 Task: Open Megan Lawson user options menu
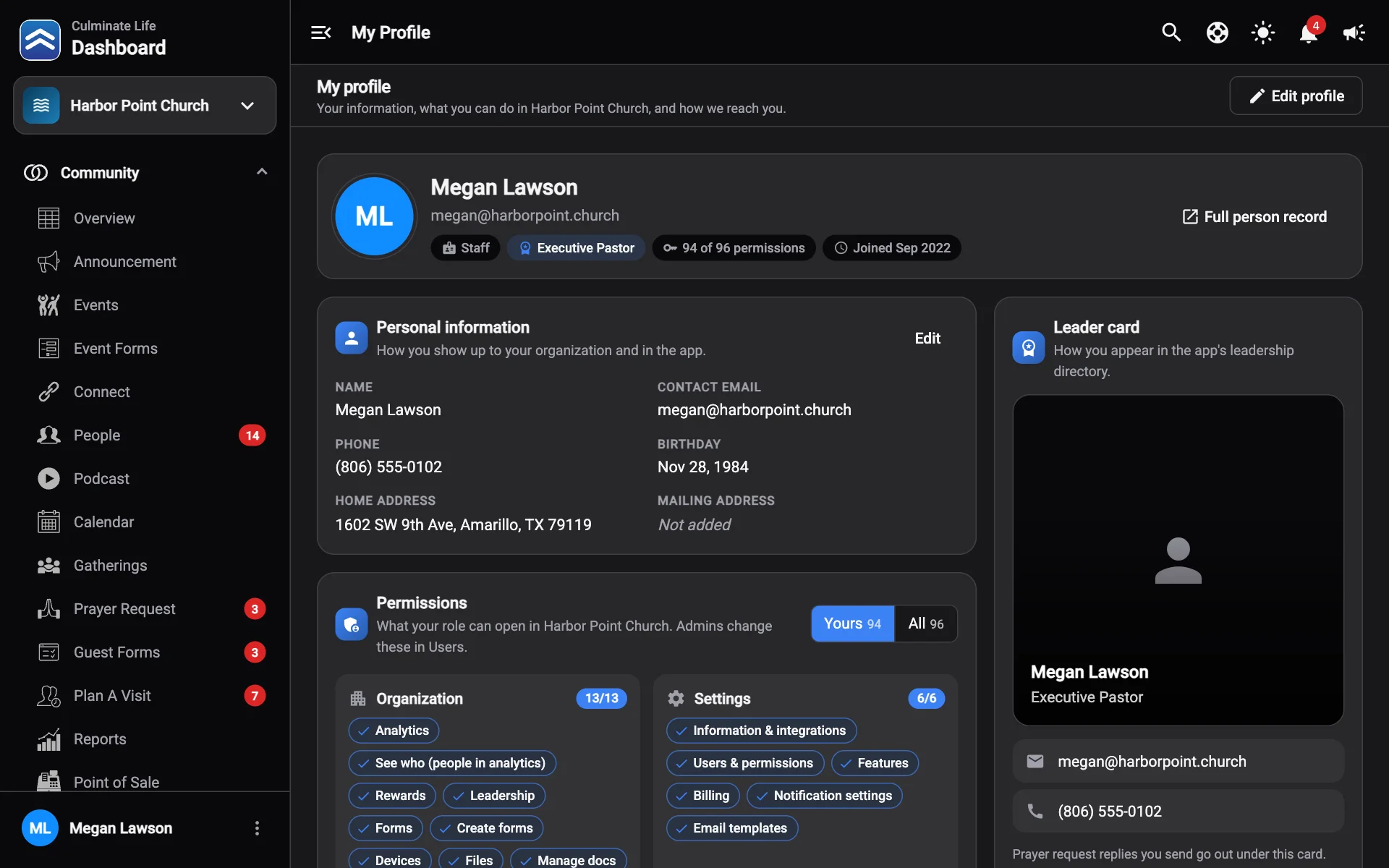[257, 828]
